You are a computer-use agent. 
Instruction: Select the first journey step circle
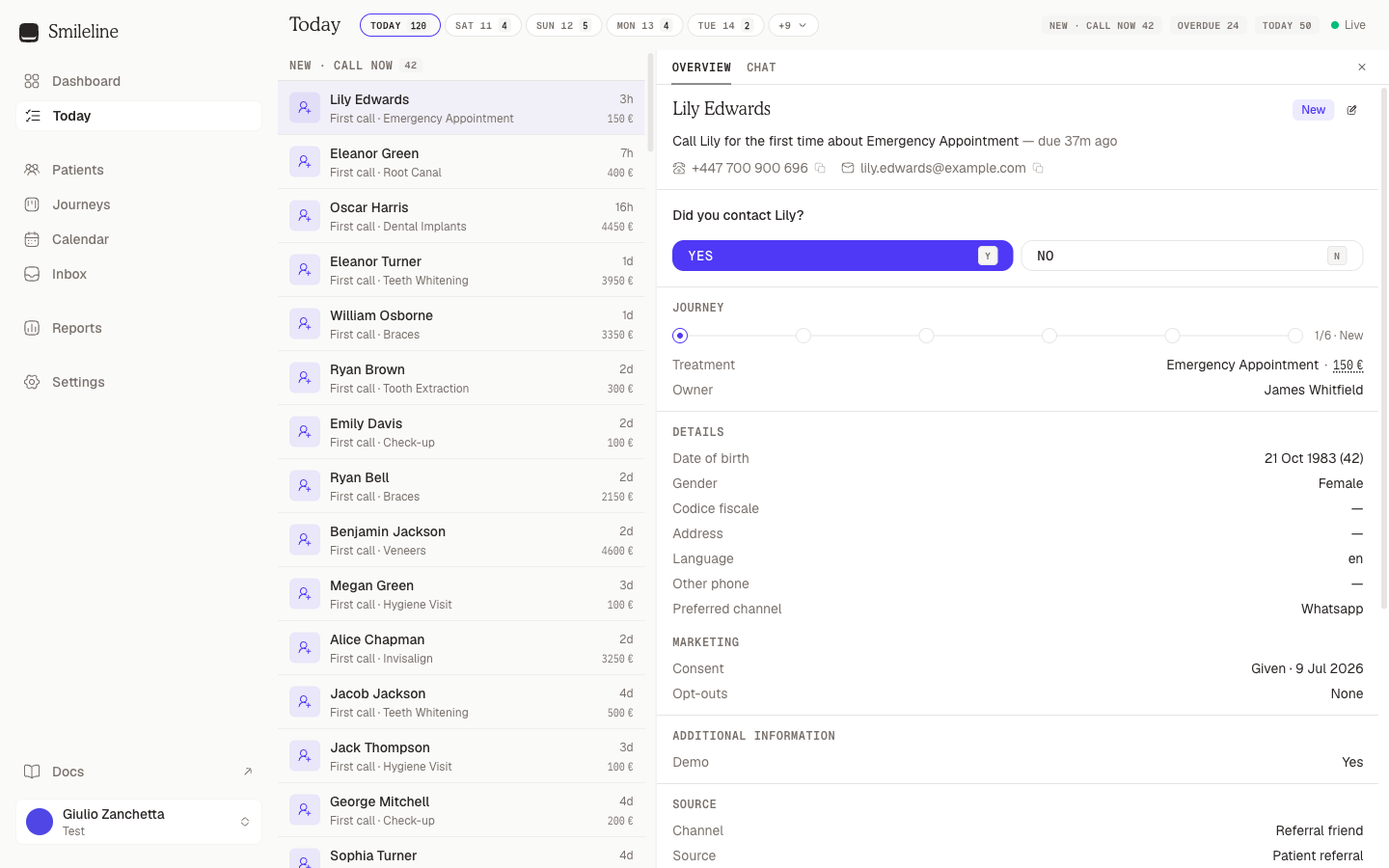680,336
